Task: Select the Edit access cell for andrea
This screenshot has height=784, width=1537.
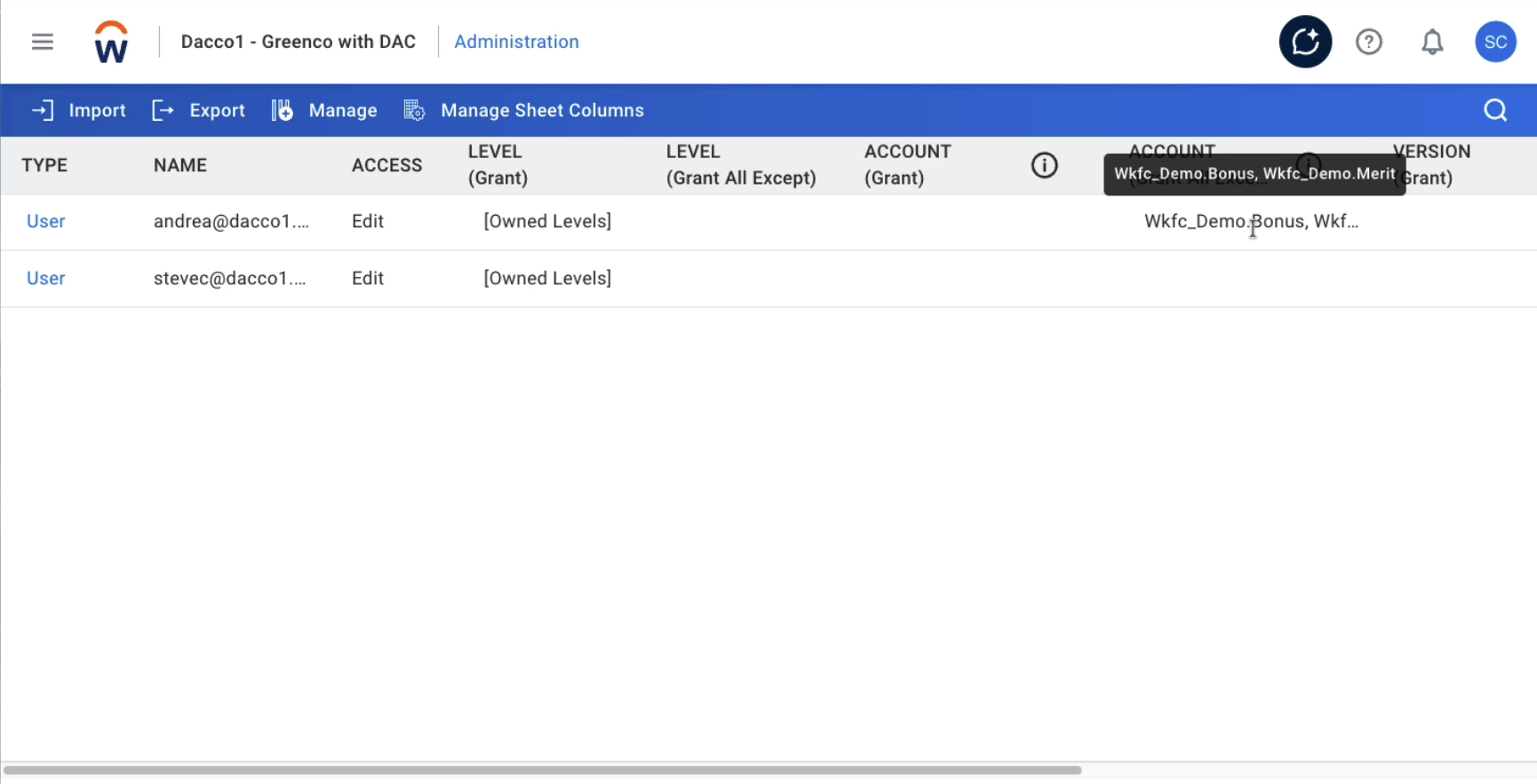Action: pyautogui.click(x=368, y=221)
